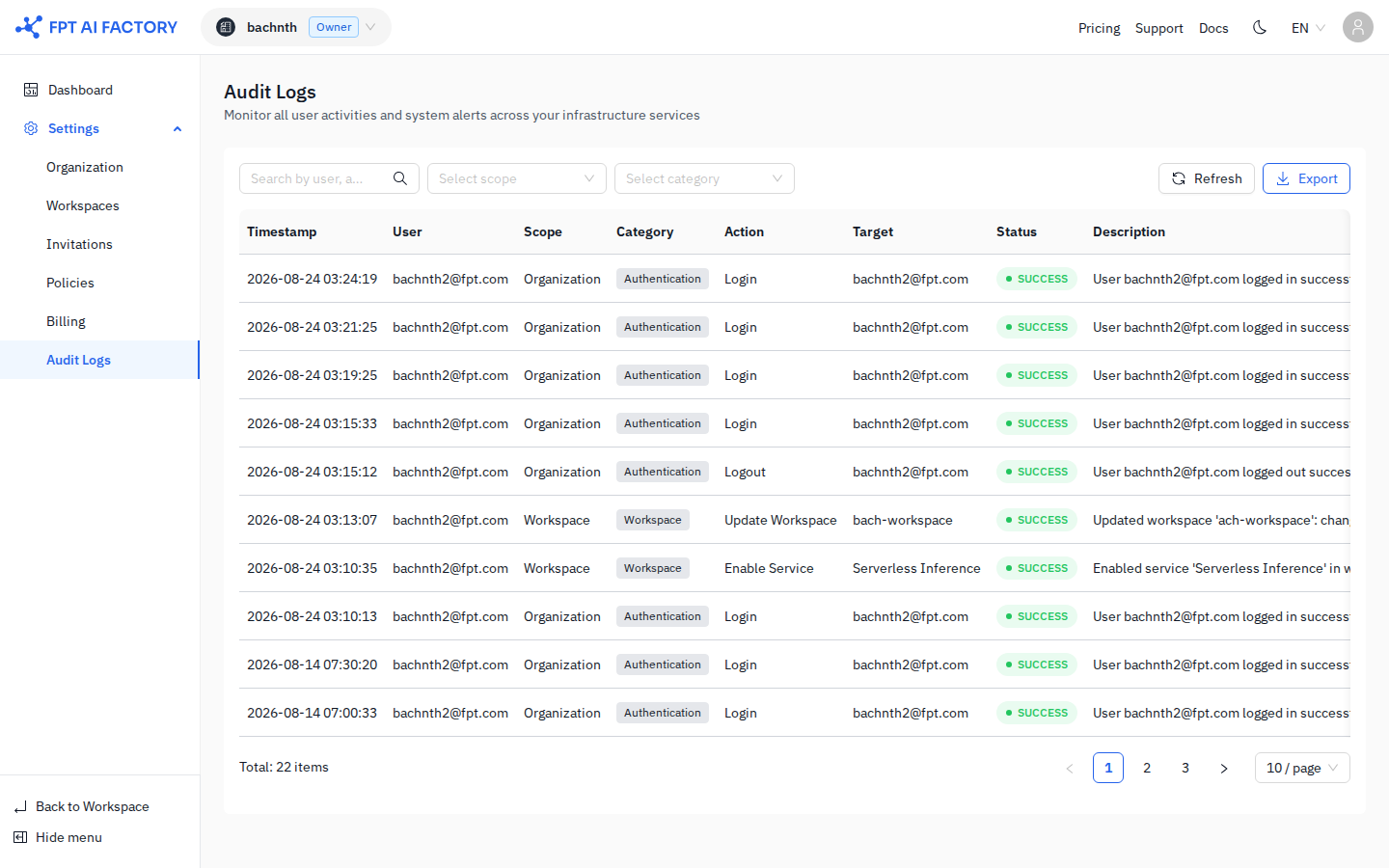Open the user avatar menu
This screenshot has width=1389, height=868.
pos(1358,27)
